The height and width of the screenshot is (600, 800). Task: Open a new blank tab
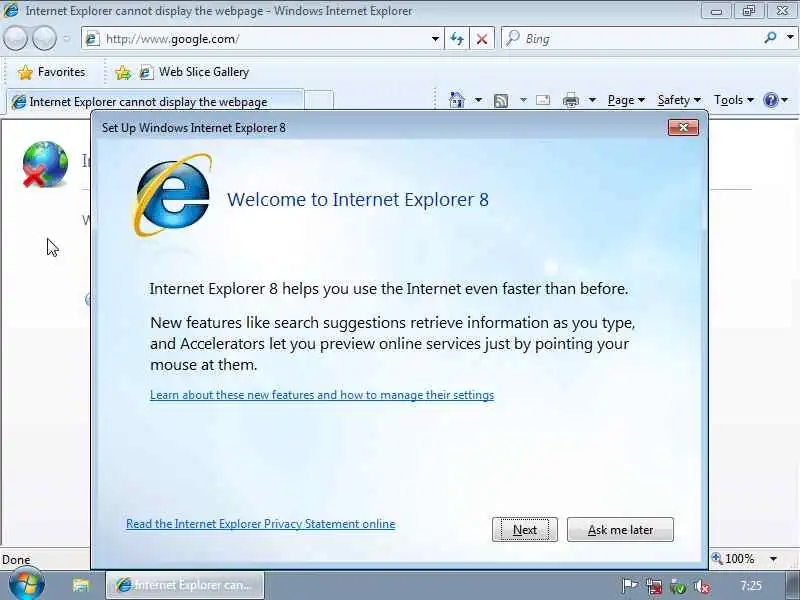[x=319, y=101]
